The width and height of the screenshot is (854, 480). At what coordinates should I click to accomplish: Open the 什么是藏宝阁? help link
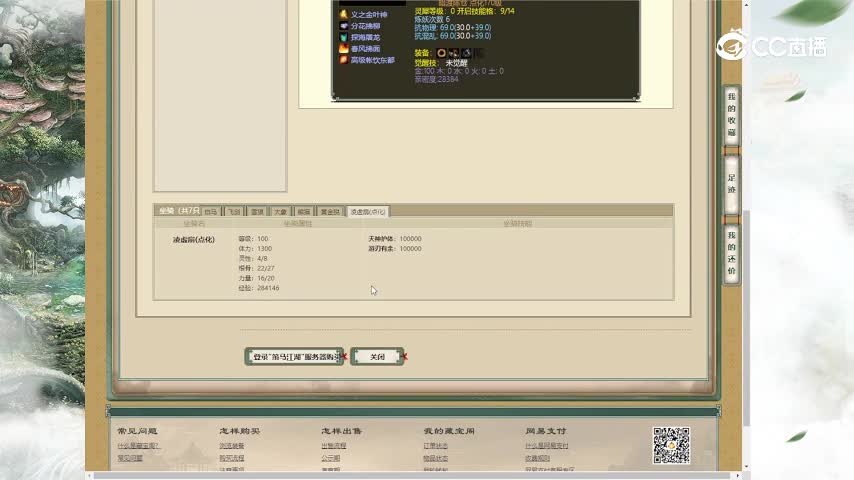pyautogui.click(x=138, y=445)
